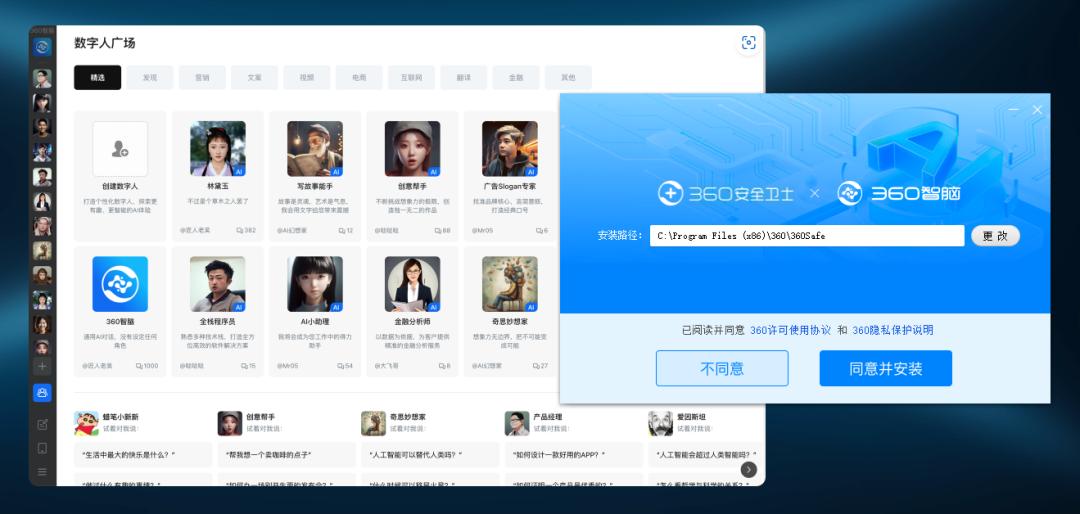Click the plus icon in the left sidebar
Viewport: 1080px width, 514px height.
(x=42, y=367)
